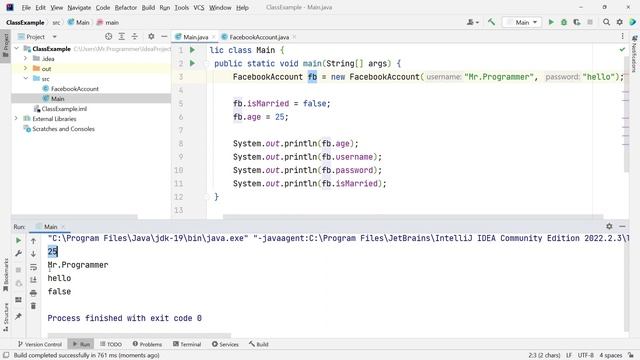Open the user account icon in toolbar
Image resolution: width=640 pixels, height=360 pixels.
(472, 22)
